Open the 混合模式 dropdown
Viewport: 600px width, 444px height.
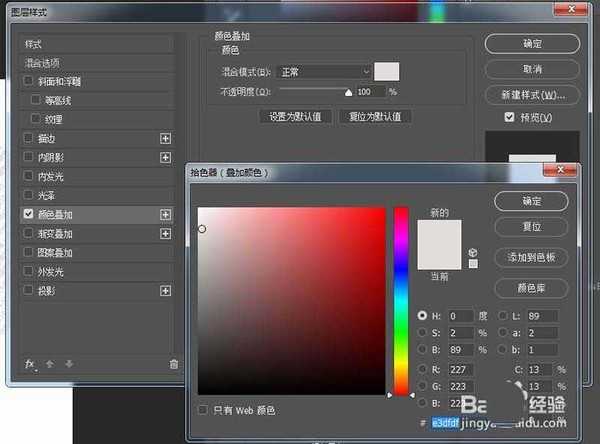tap(323, 72)
